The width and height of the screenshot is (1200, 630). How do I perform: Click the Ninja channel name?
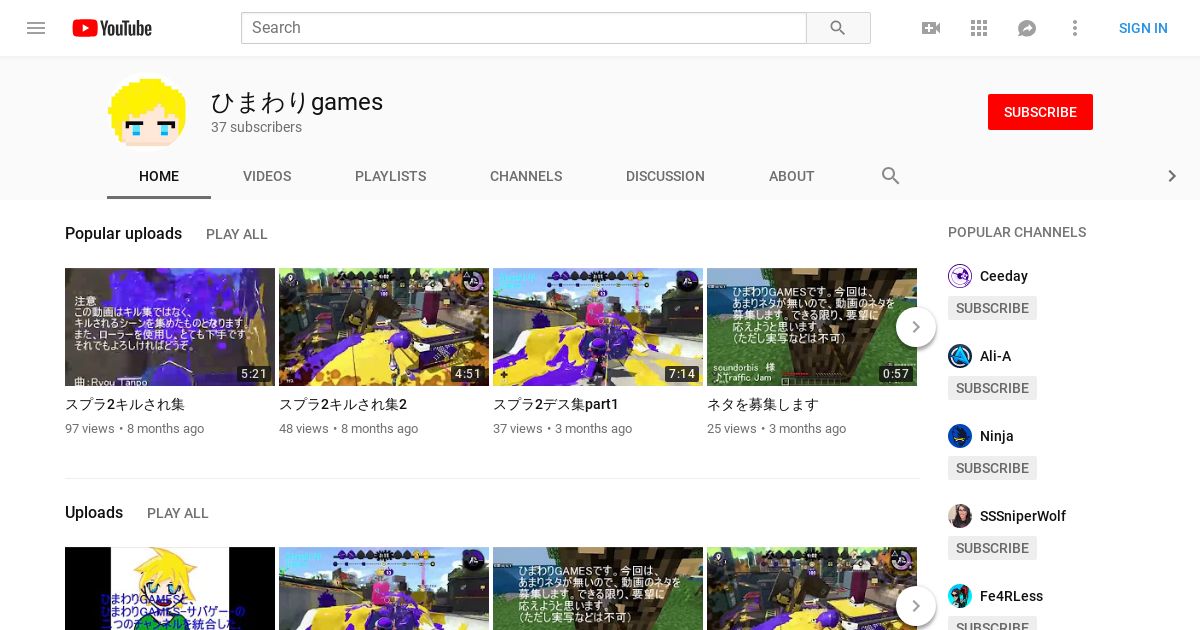(x=997, y=436)
